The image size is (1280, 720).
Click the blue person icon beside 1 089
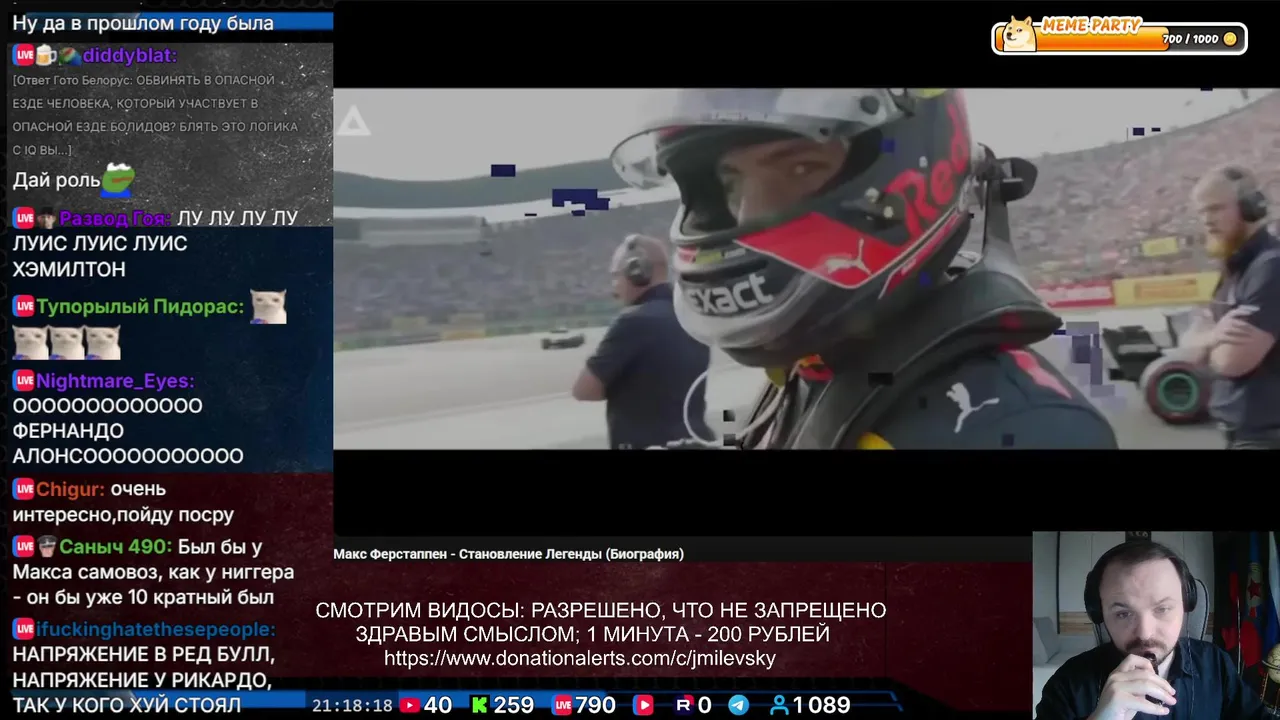pos(779,705)
